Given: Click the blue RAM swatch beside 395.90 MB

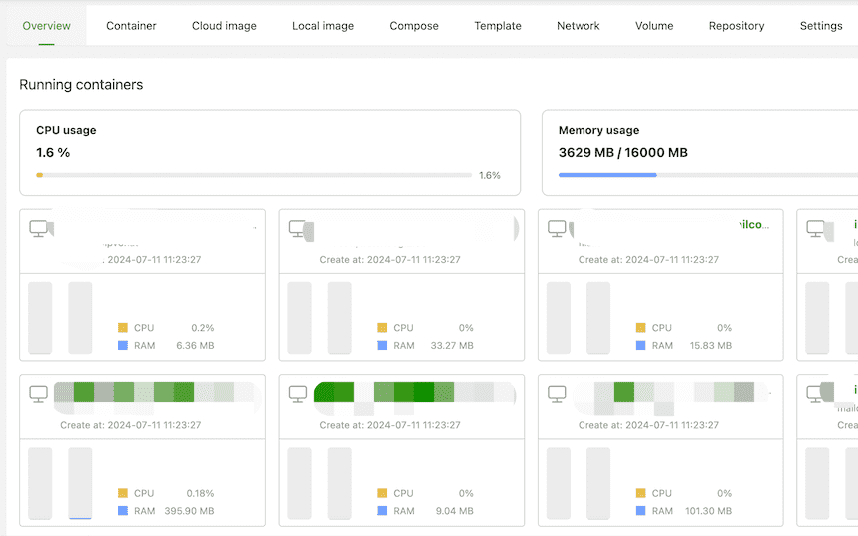Looking at the screenshot, I should (123, 511).
